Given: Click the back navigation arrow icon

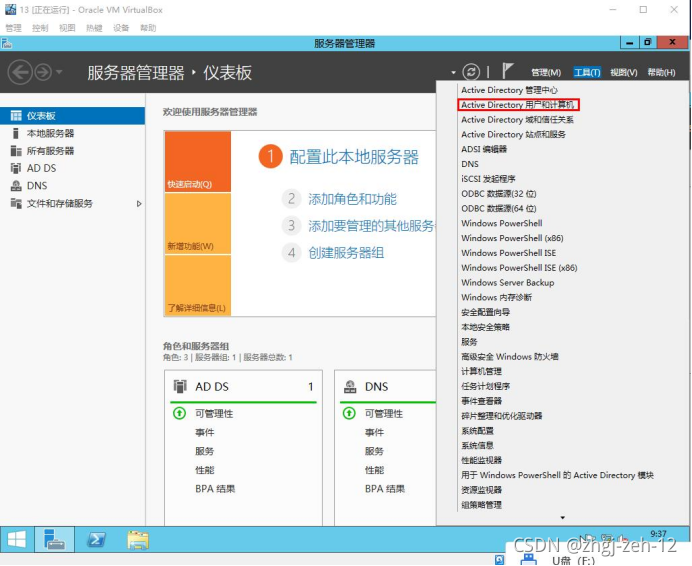Looking at the screenshot, I should coord(20,72).
